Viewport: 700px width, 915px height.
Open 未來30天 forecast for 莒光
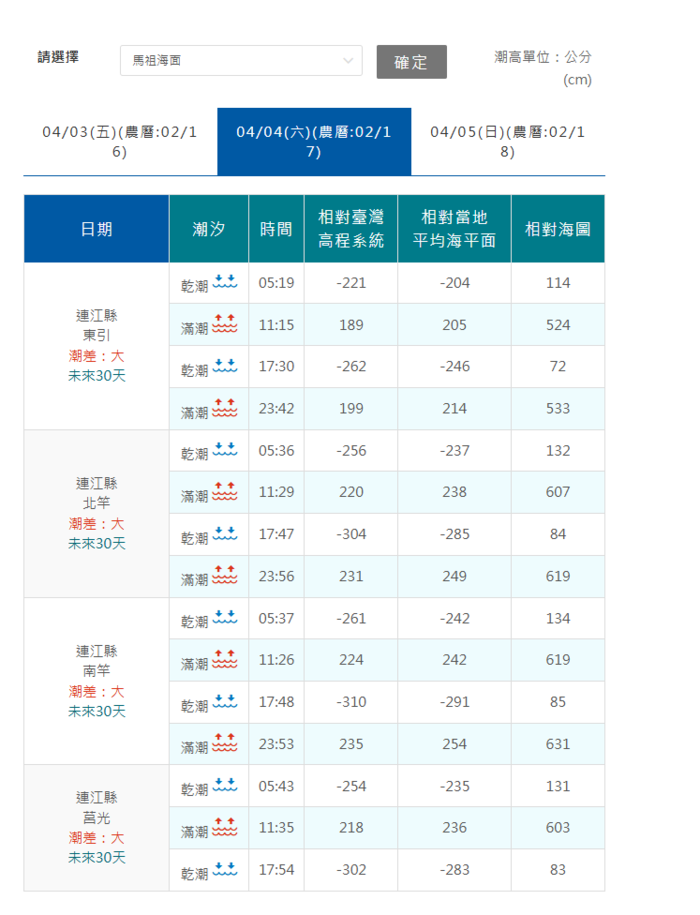(97, 858)
